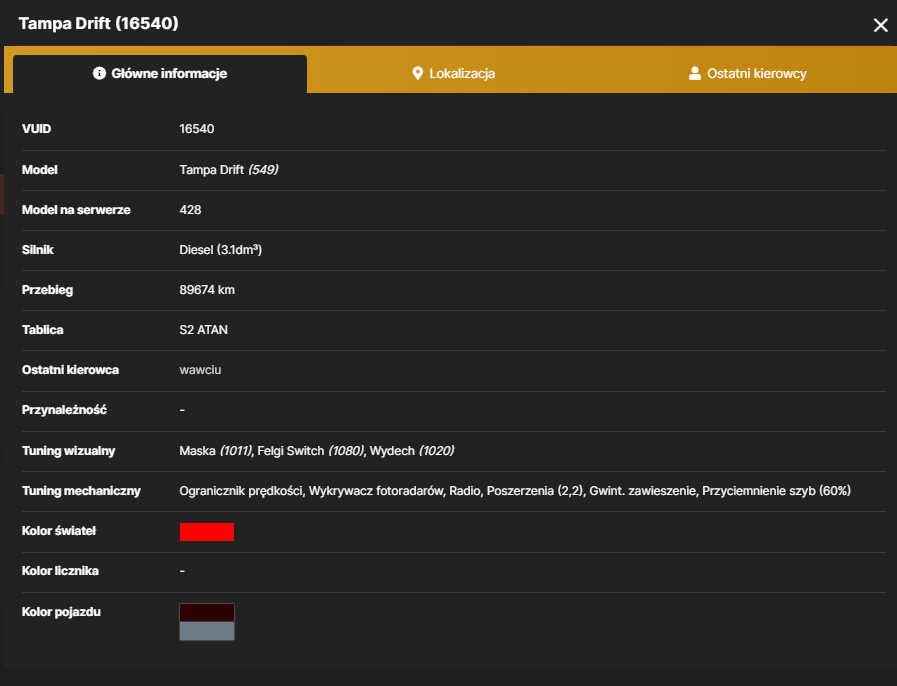
Task: Click the Kolor pojazdu row label
Action: (61, 612)
